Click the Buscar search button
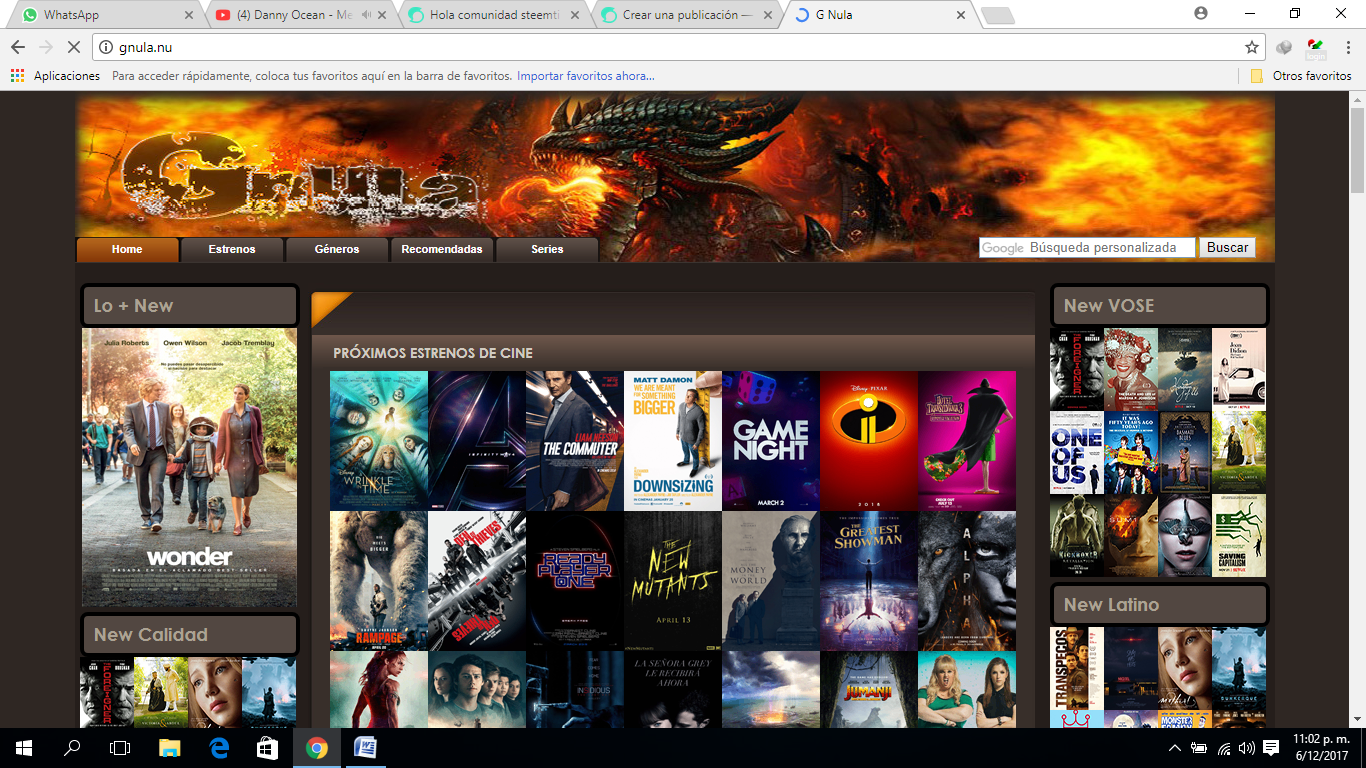 pos(1227,248)
